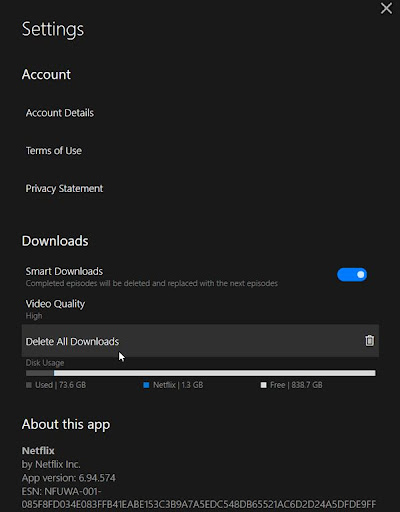Click the Free 838.7 GB label
The image size is (400, 512).
(x=296, y=385)
